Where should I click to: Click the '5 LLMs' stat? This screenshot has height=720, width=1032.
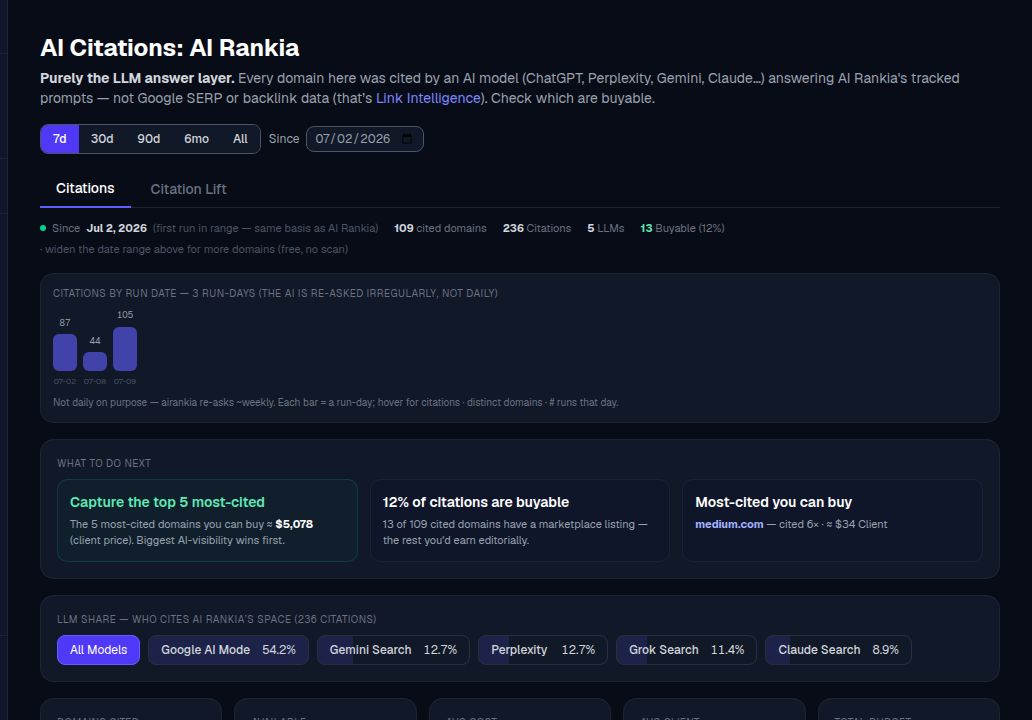tap(606, 228)
